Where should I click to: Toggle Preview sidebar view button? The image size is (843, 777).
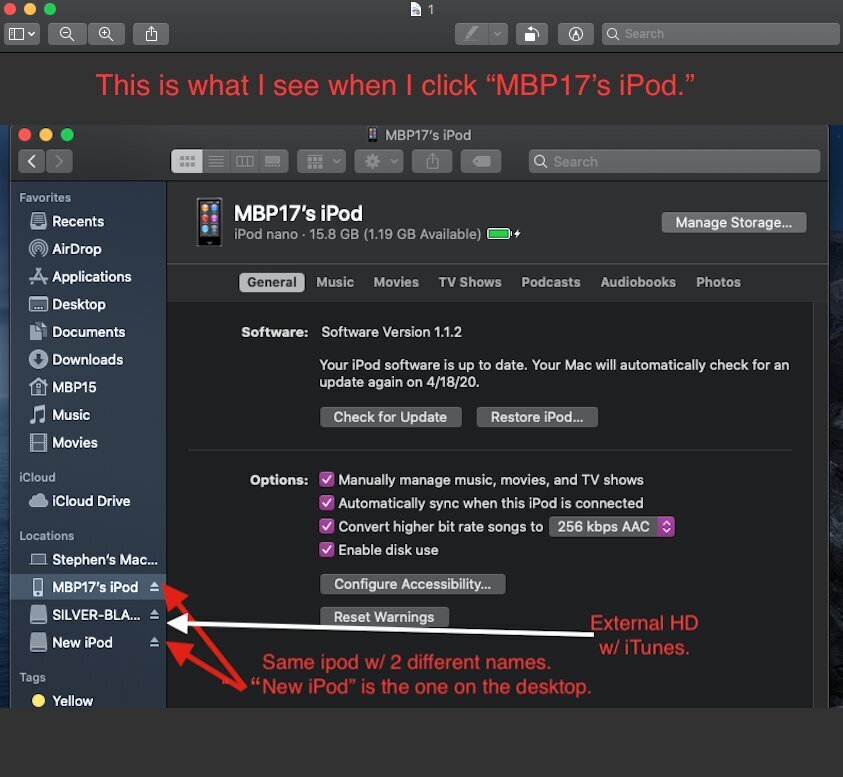point(22,34)
